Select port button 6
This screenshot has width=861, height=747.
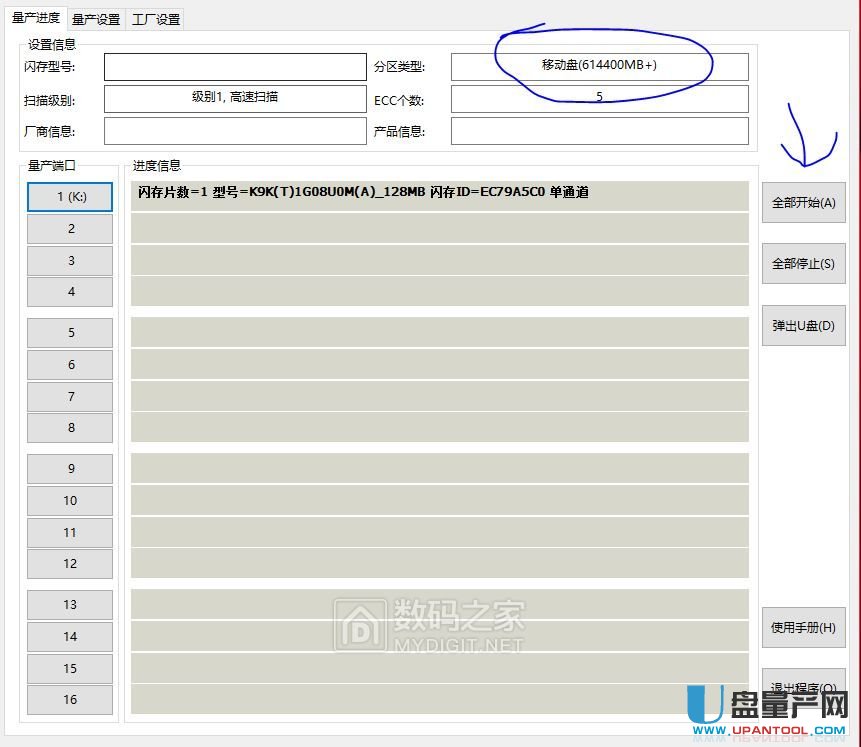point(70,365)
